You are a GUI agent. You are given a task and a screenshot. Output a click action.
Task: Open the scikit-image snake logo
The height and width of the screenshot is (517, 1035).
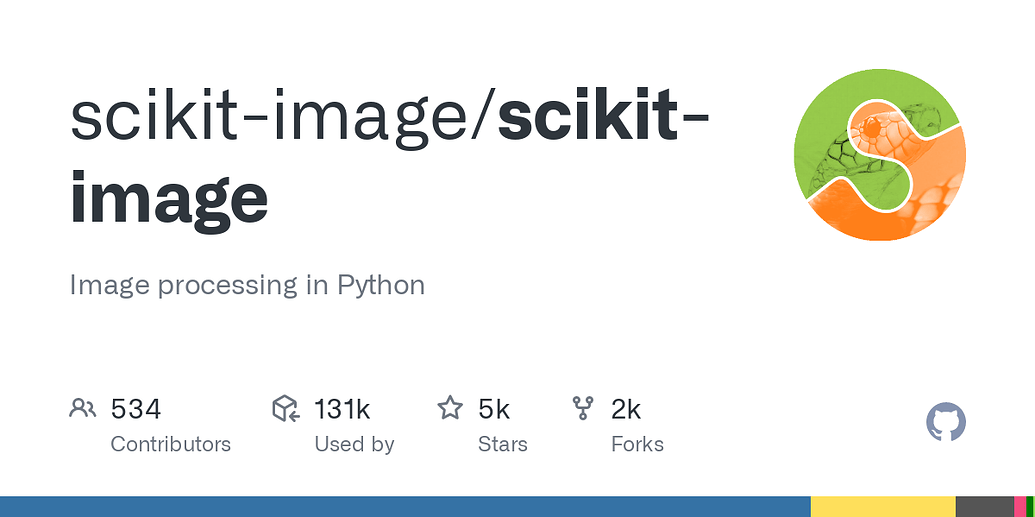pyautogui.click(x=879, y=155)
